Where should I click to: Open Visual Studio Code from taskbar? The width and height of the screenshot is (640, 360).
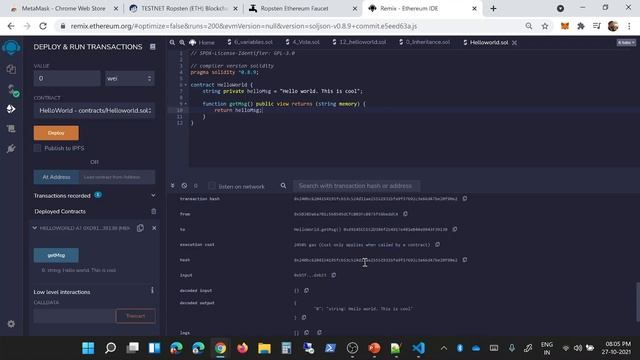(x=418, y=348)
